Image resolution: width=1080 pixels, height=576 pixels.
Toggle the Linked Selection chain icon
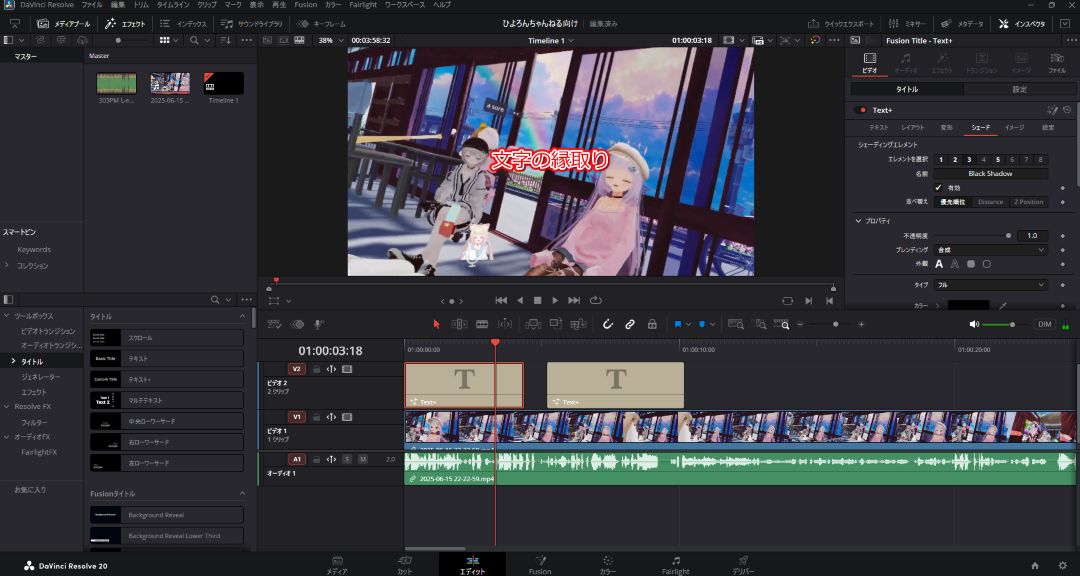pyautogui.click(x=630, y=324)
